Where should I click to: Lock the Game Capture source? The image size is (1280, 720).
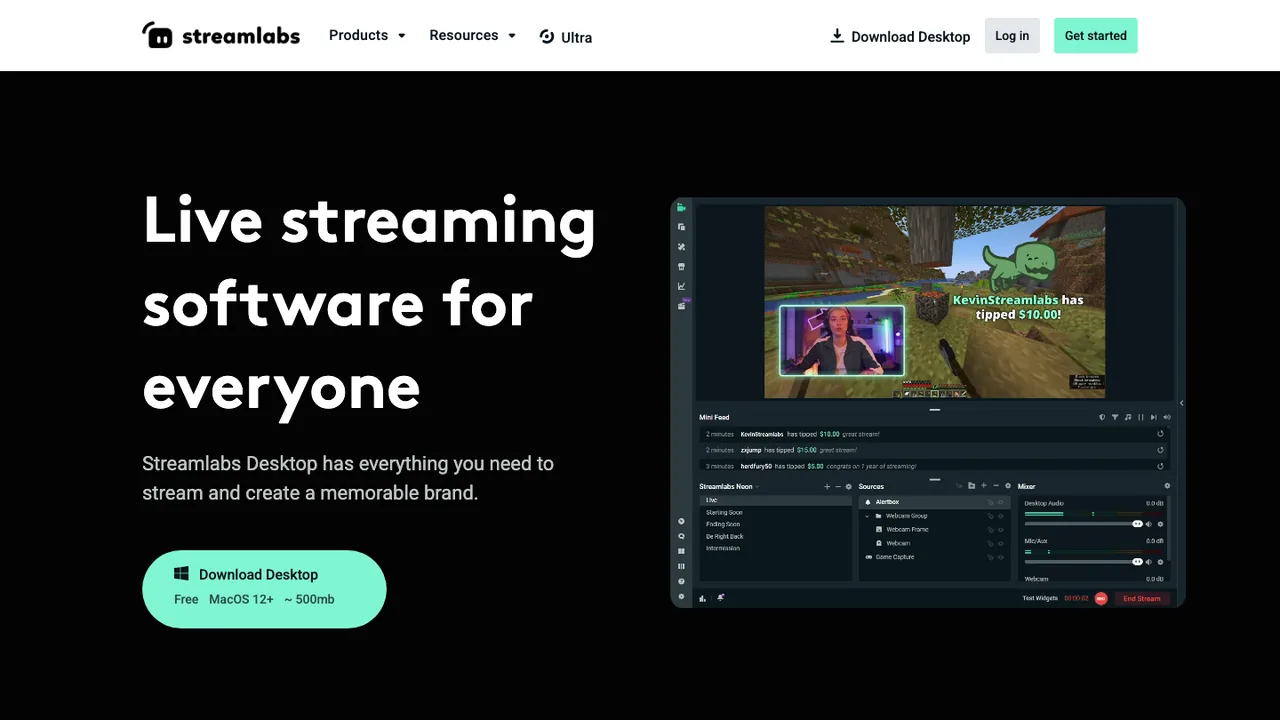990,557
